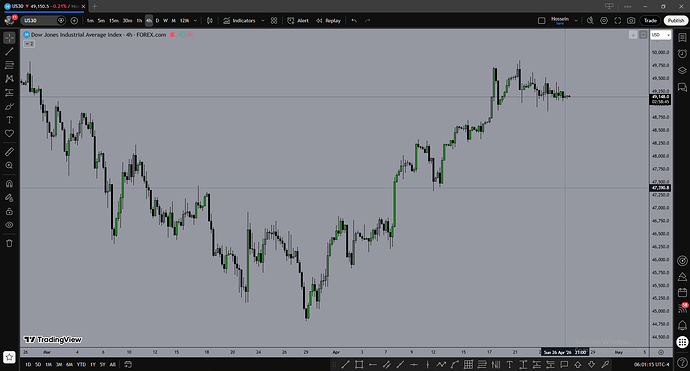Open the chats panel icon

[682, 87]
